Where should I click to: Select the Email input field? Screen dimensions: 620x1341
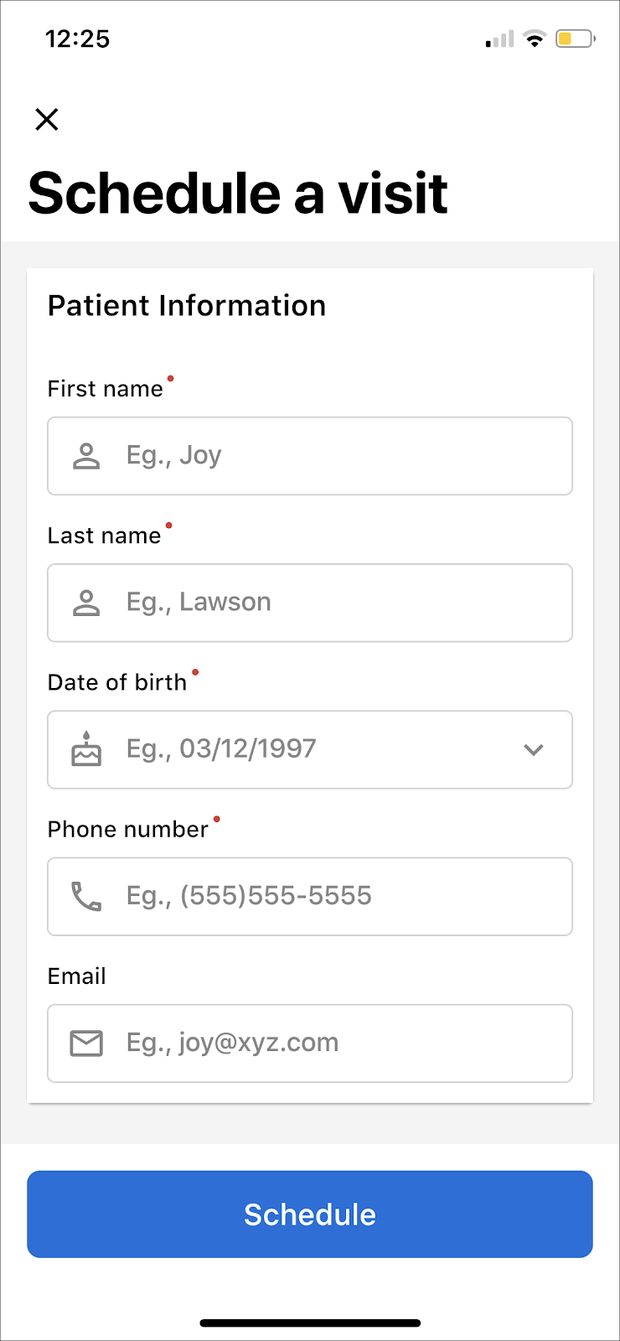[x=330, y=1043]
